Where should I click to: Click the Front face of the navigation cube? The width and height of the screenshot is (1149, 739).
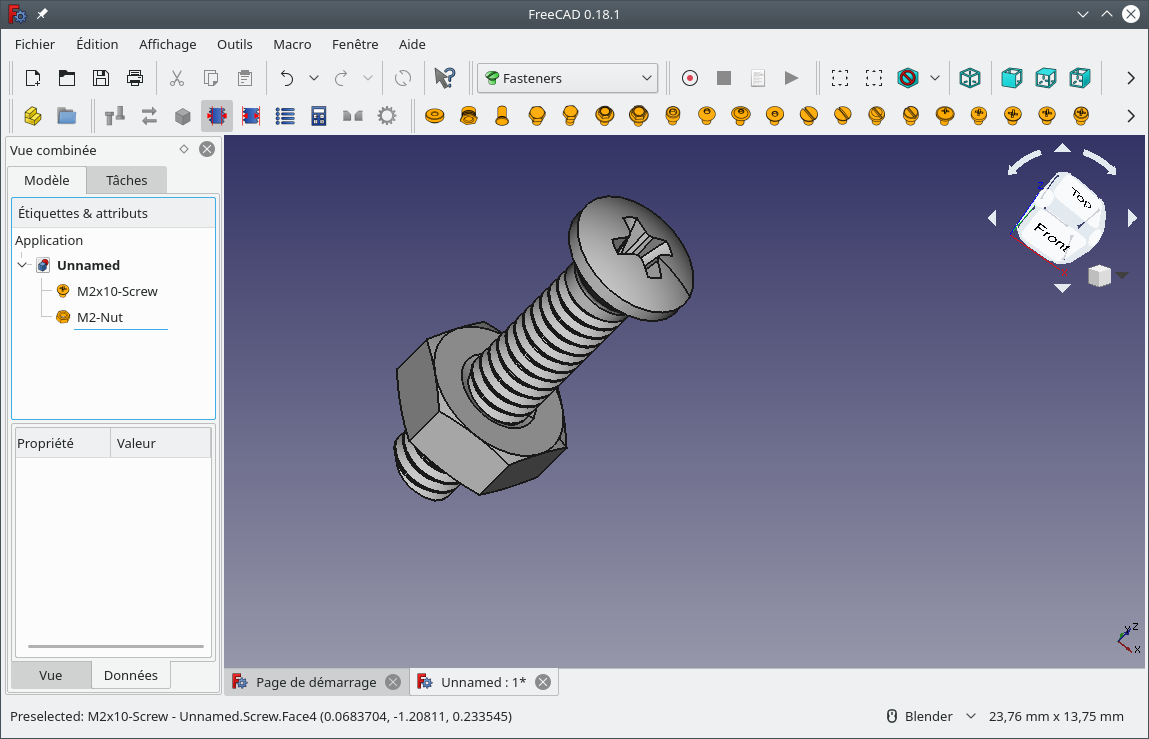click(x=1051, y=236)
